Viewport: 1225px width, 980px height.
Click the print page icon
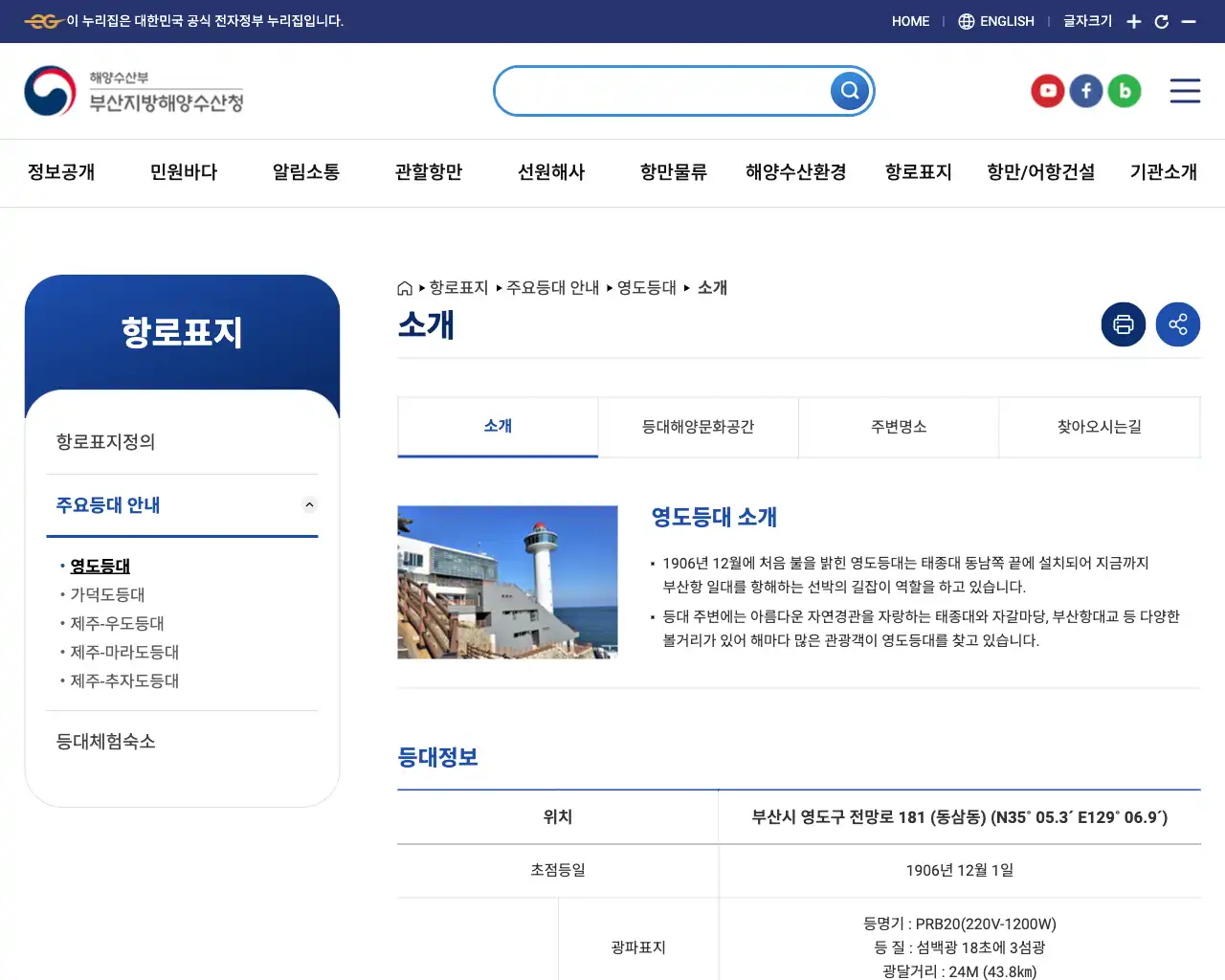click(1124, 324)
